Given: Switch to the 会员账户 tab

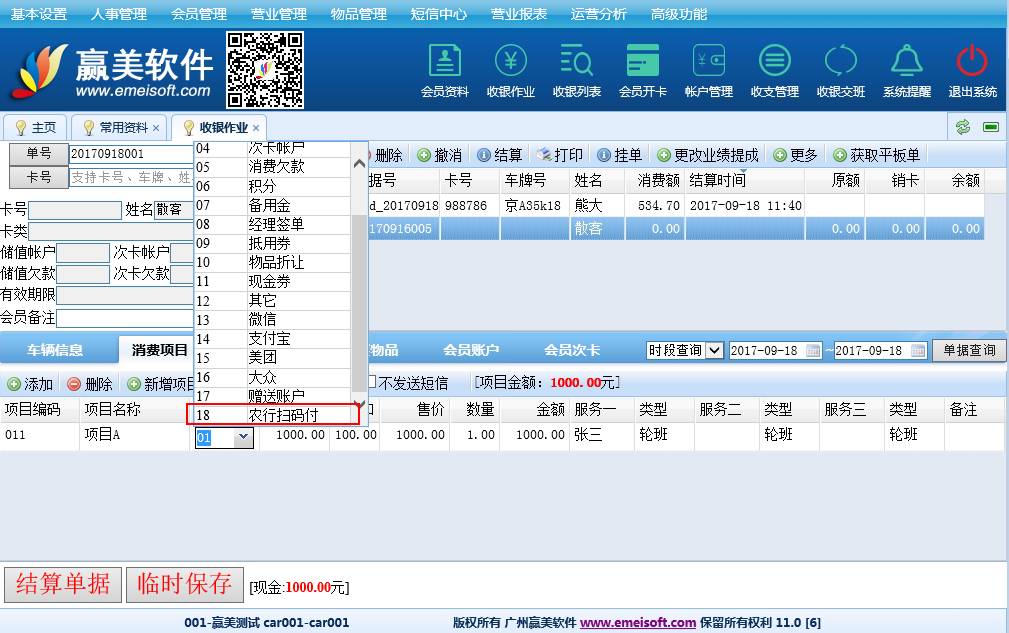Looking at the screenshot, I should tap(471, 350).
